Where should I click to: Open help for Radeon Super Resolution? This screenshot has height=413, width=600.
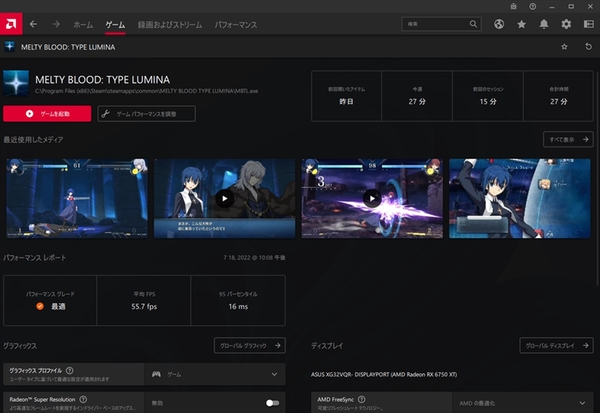tap(83, 399)
